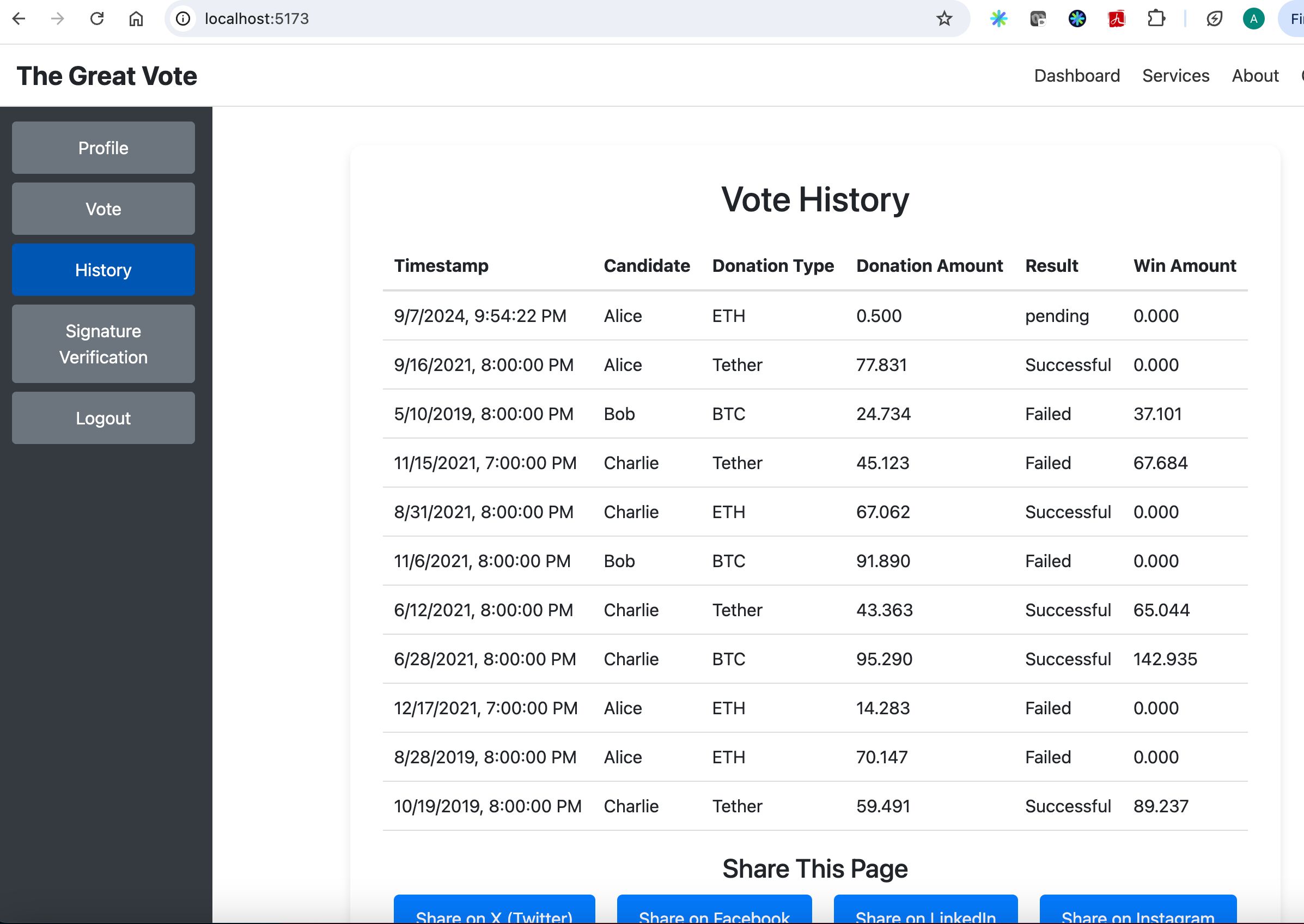Click the Result column header to filter
1304x924 pixels.
coord(1052,265)
